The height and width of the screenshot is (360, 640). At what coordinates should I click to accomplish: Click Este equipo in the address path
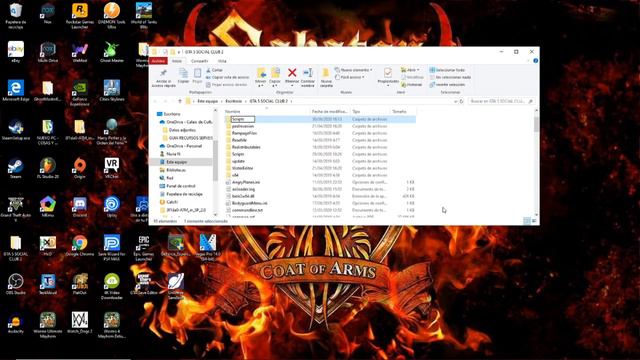coord(207,101)
